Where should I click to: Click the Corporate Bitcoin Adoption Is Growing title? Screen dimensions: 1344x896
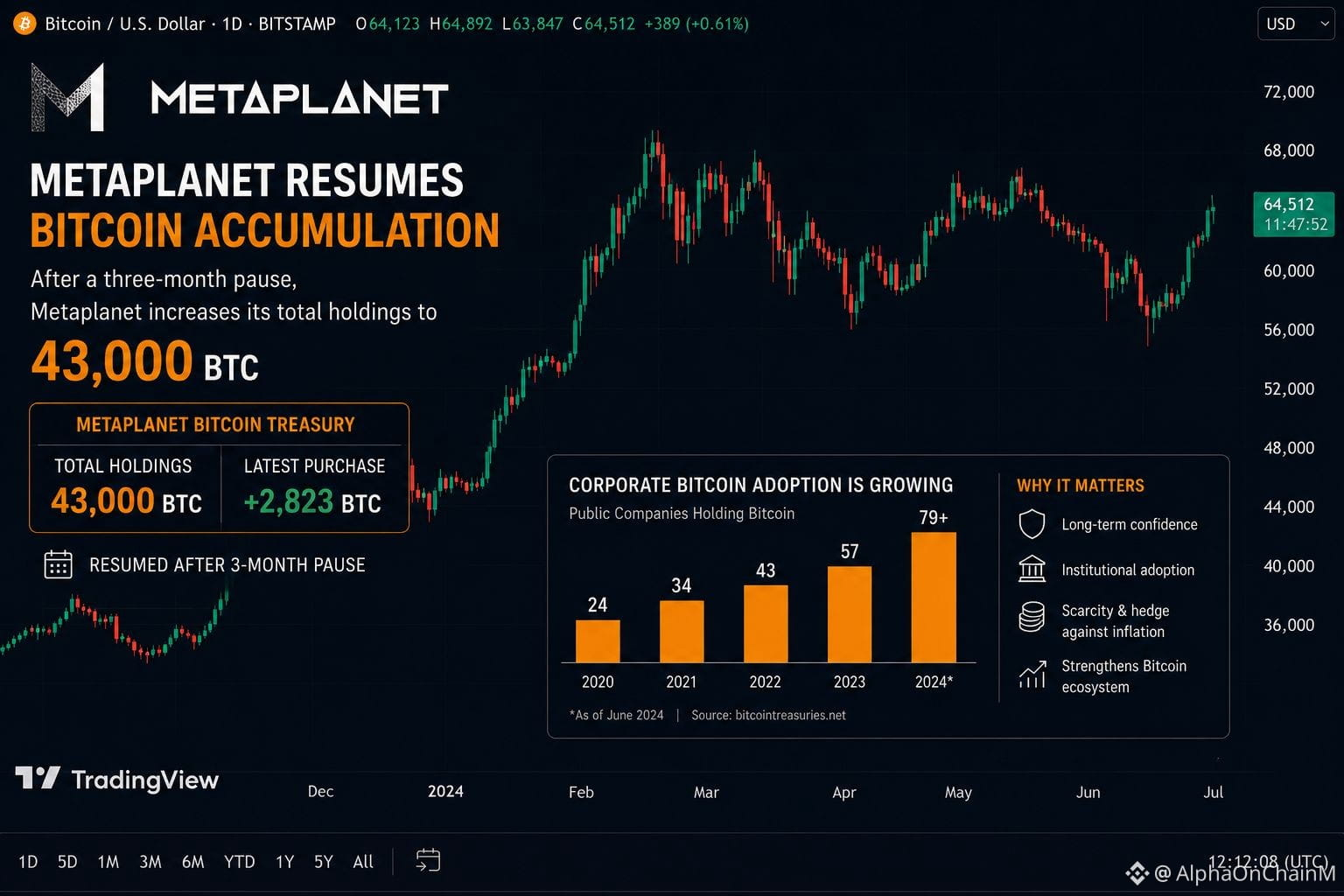[x=761, y=485]
